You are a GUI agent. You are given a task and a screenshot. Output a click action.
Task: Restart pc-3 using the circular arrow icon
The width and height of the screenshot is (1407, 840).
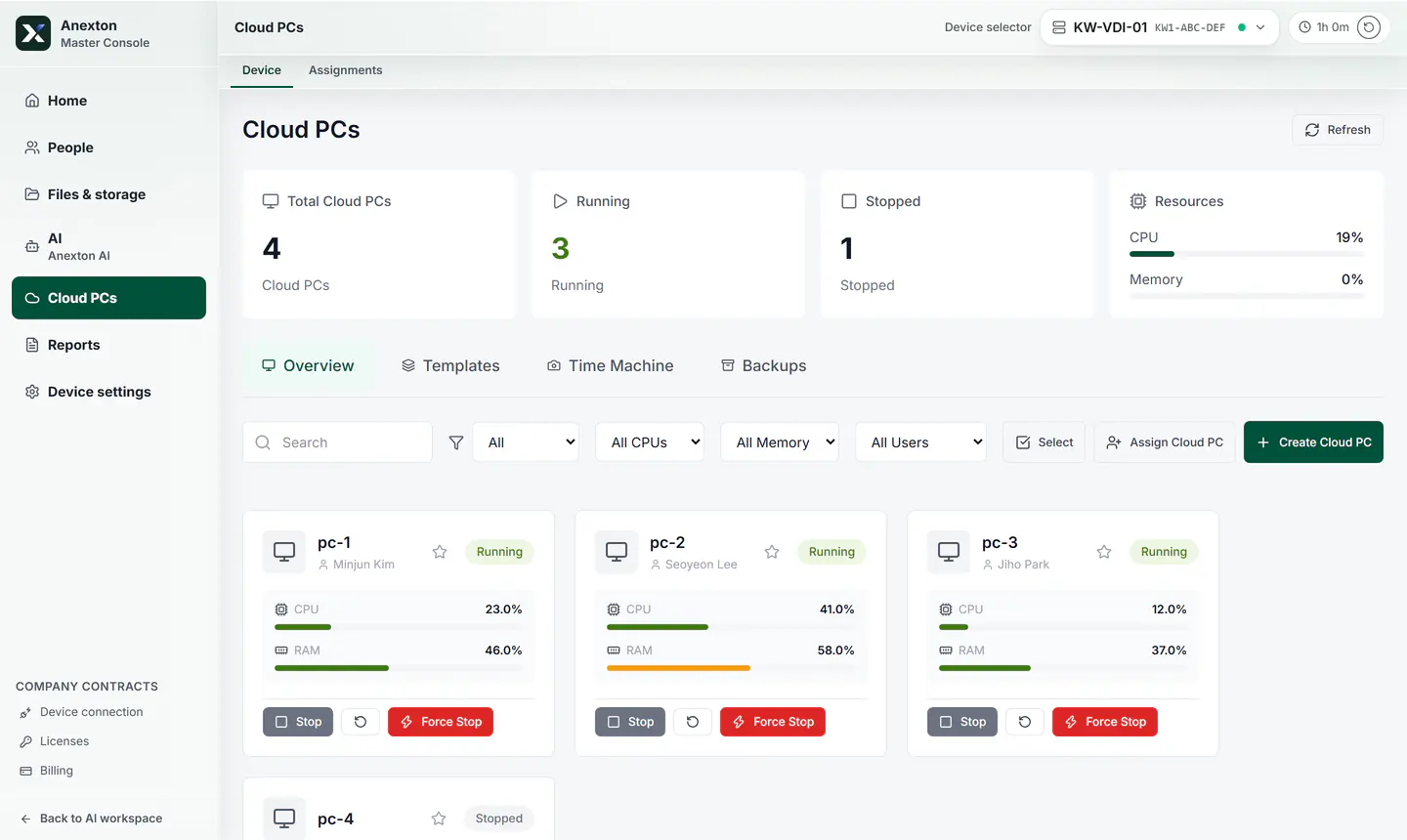click(x=1025, y=722)
